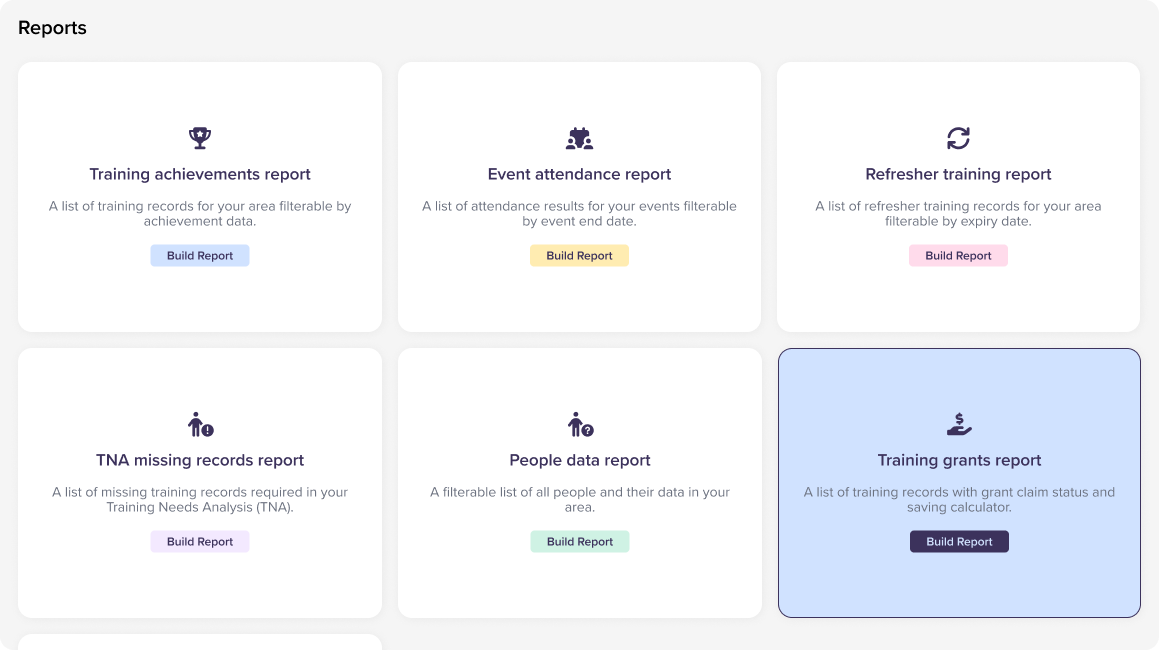This screenshot has height=650, width=1159.
Task: Build the TNA missing records report
Action: tap(200, 542)
